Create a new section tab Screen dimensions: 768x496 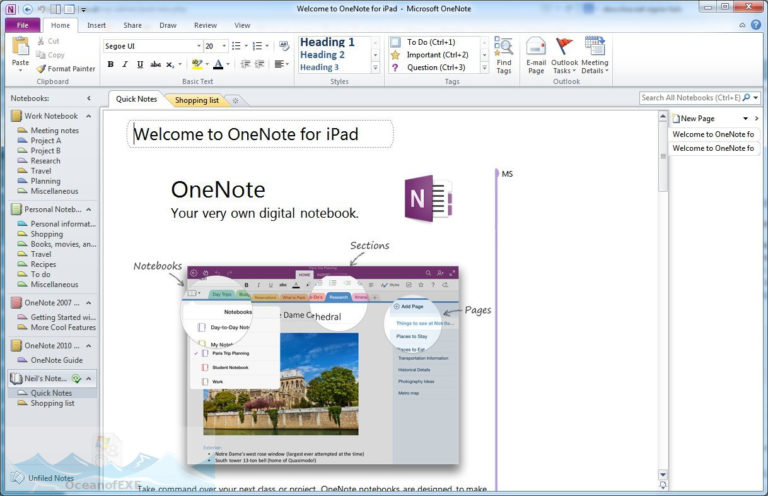(x=236, y=100)
